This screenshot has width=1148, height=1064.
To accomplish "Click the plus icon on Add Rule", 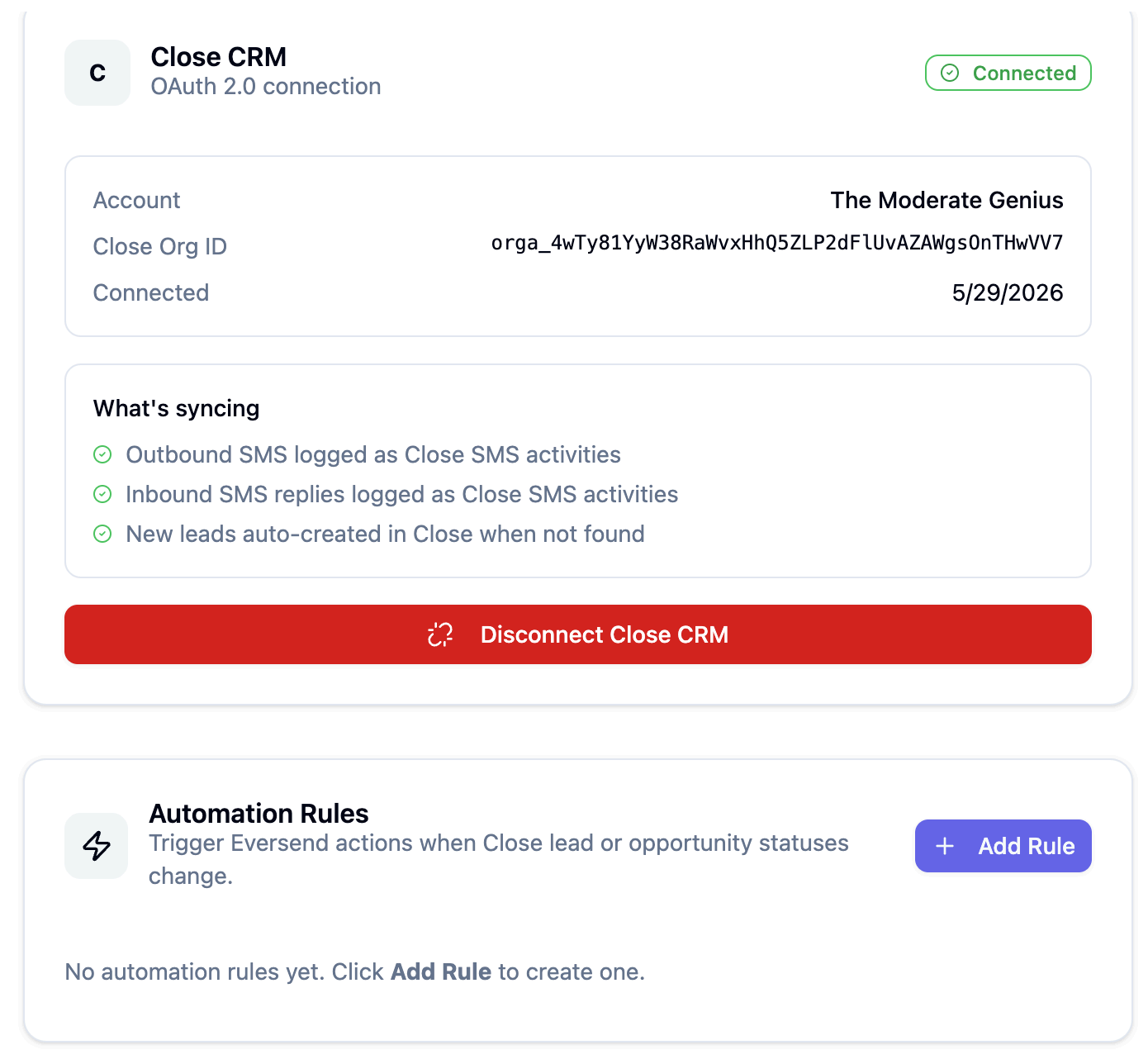I will [945, 846].
